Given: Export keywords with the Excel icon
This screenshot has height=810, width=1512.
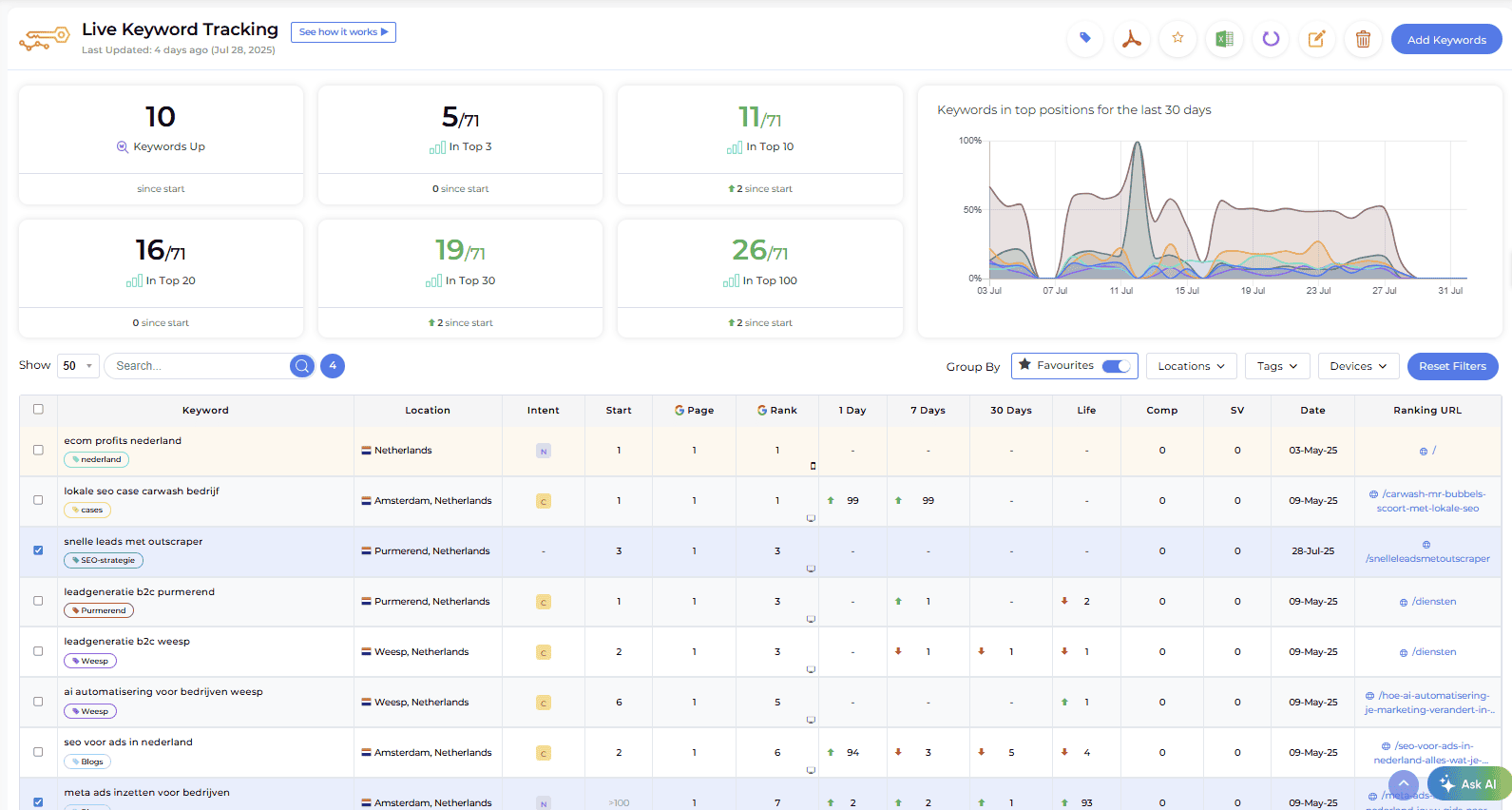Looking at the screenshot, I should [1224, 39].
